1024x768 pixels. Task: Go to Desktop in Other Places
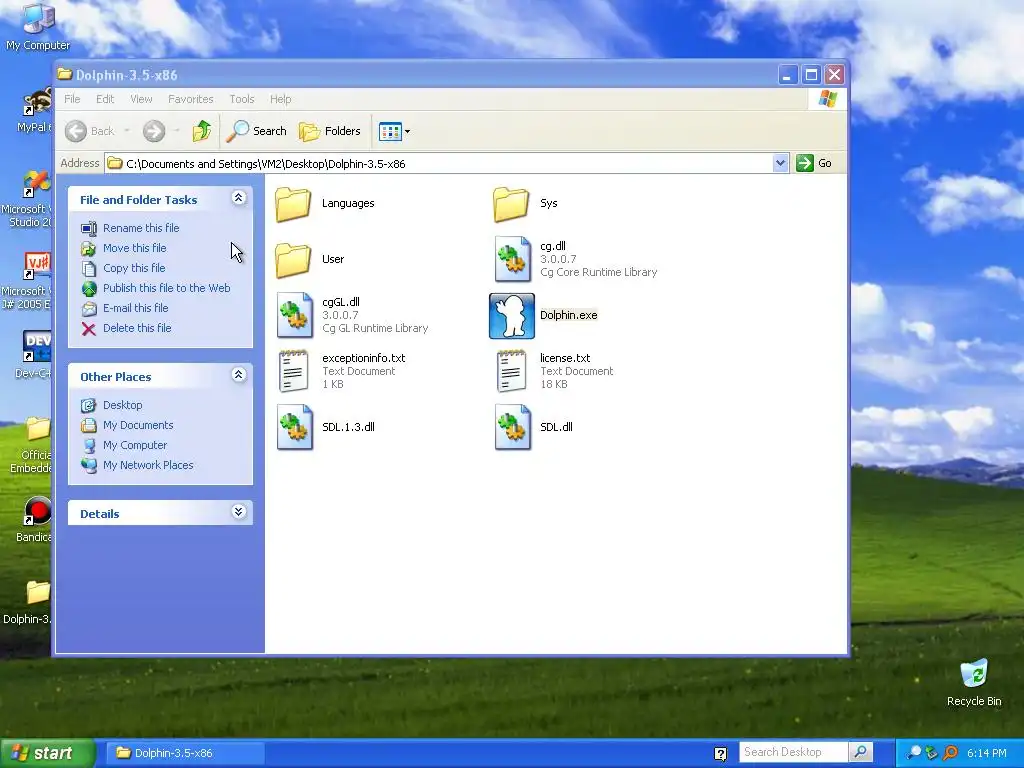point(122,405)
